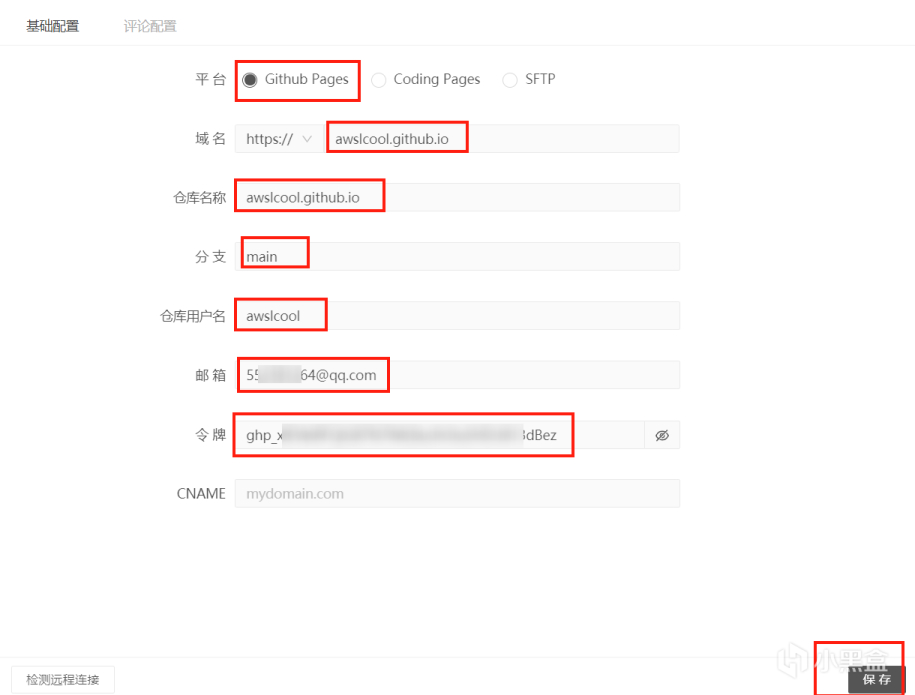Open the 评论配置 tab
The image size is (915, 695).
150,26
